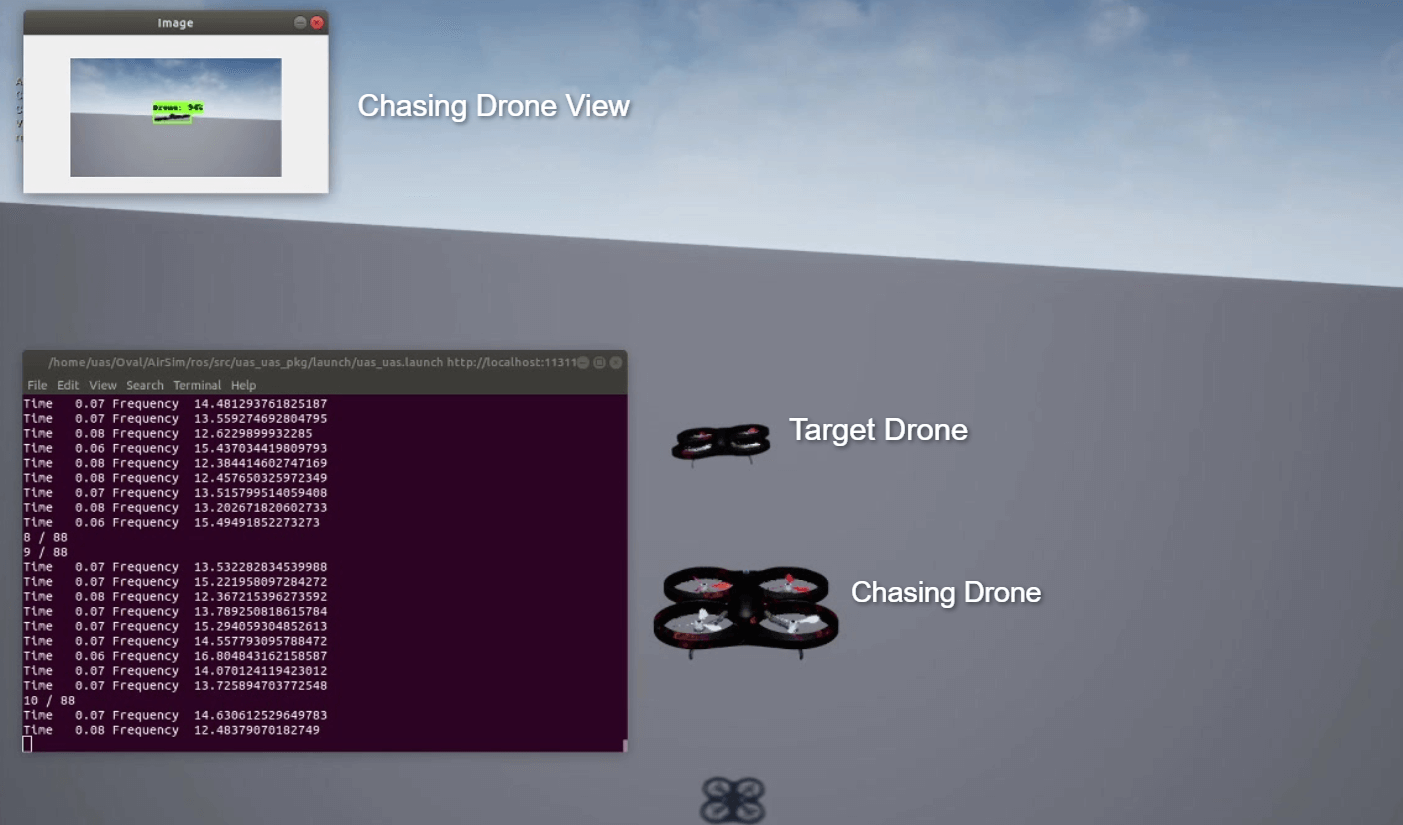Image resolution: width=1403 pixels, height=825 pixels.
Task: Open the Terminal menu item
Action: (197, 385)
